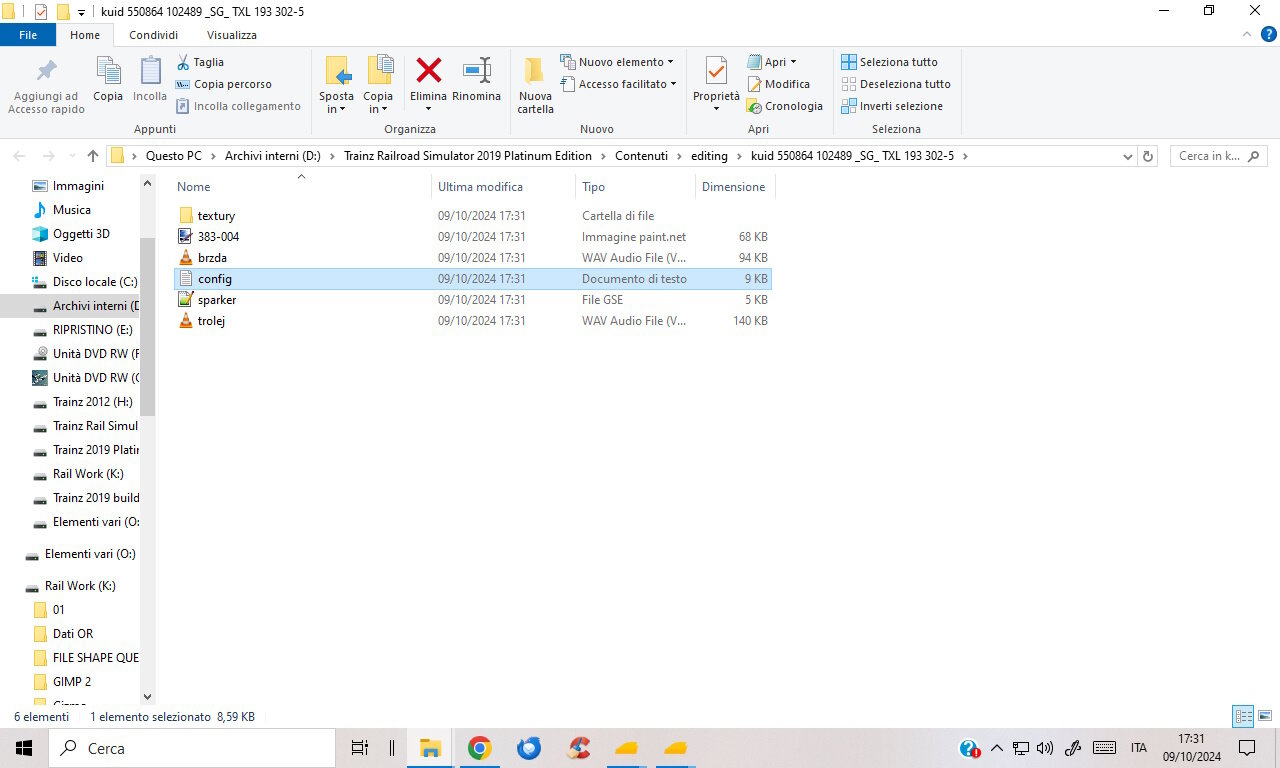
Task: Expand the Nuovo elemento dropdown
Action: click(617, 62)
